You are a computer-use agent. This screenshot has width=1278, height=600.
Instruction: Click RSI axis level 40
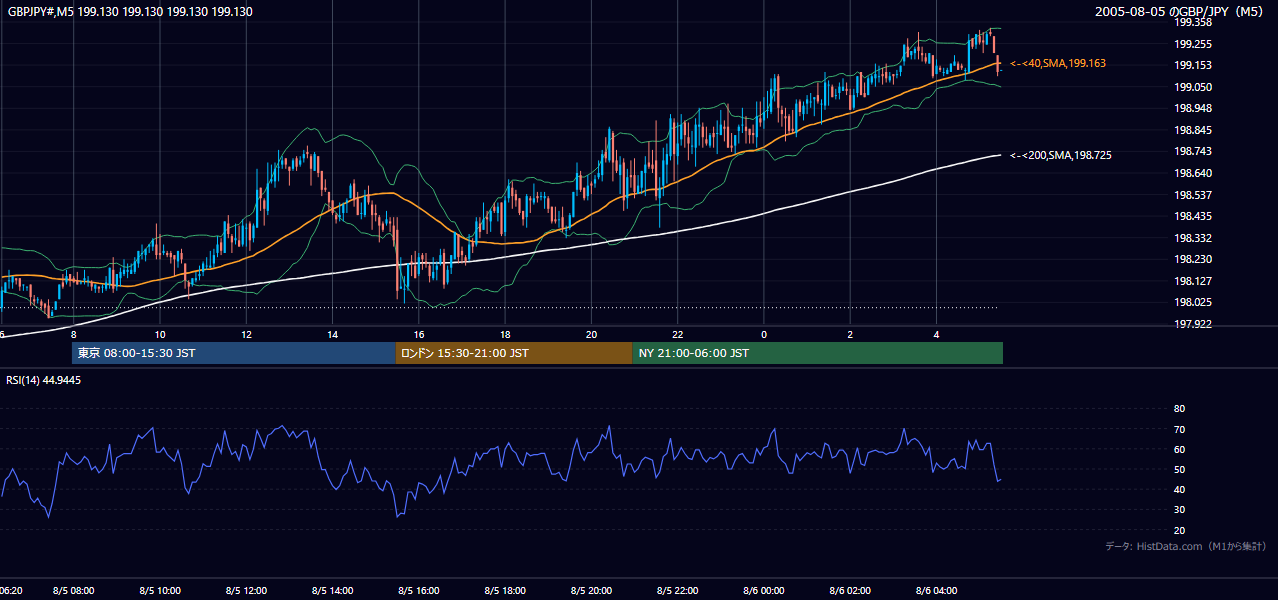1179,490
